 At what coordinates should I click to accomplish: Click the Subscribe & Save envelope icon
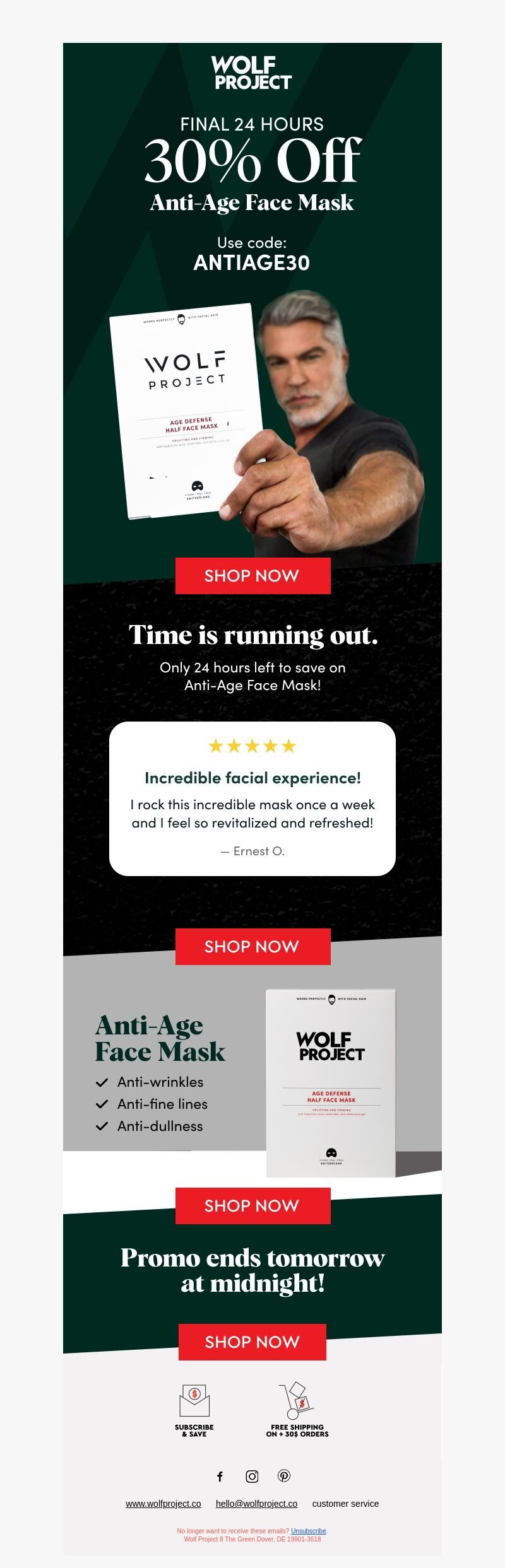194,1401
